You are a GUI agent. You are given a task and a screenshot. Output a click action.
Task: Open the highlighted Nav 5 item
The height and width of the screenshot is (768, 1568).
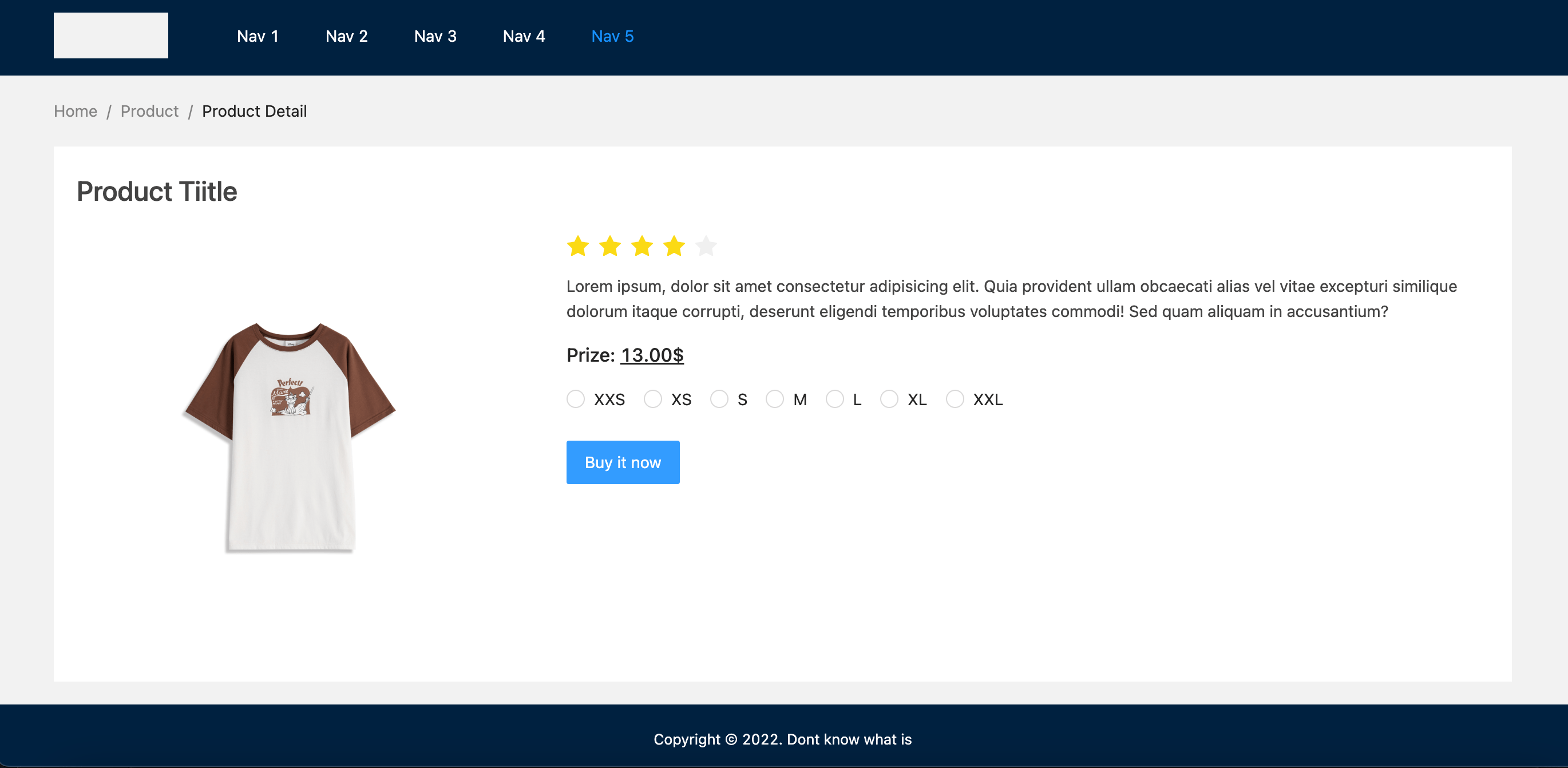point(612,37)
